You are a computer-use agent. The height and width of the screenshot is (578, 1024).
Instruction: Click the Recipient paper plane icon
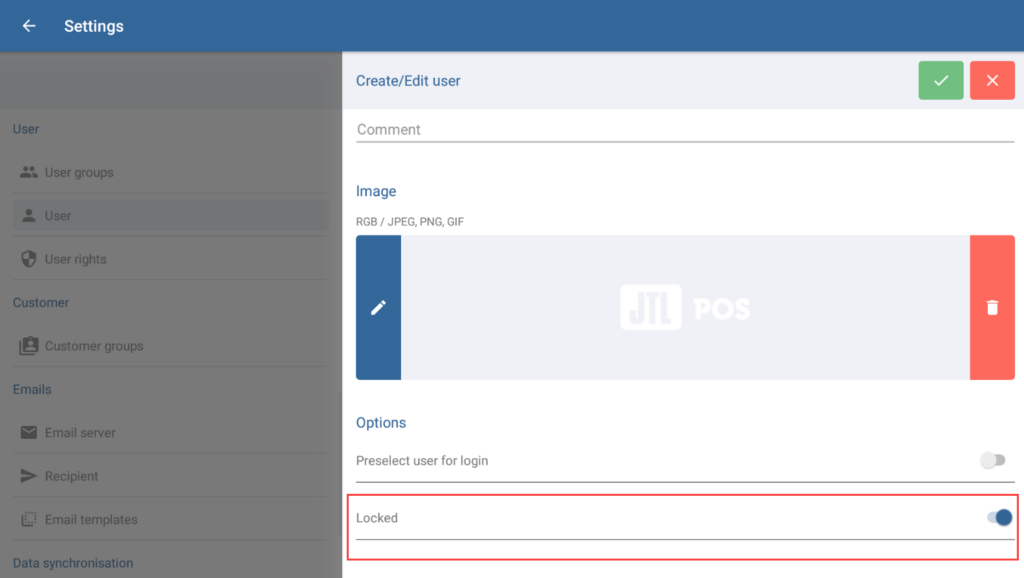(29, 476)
